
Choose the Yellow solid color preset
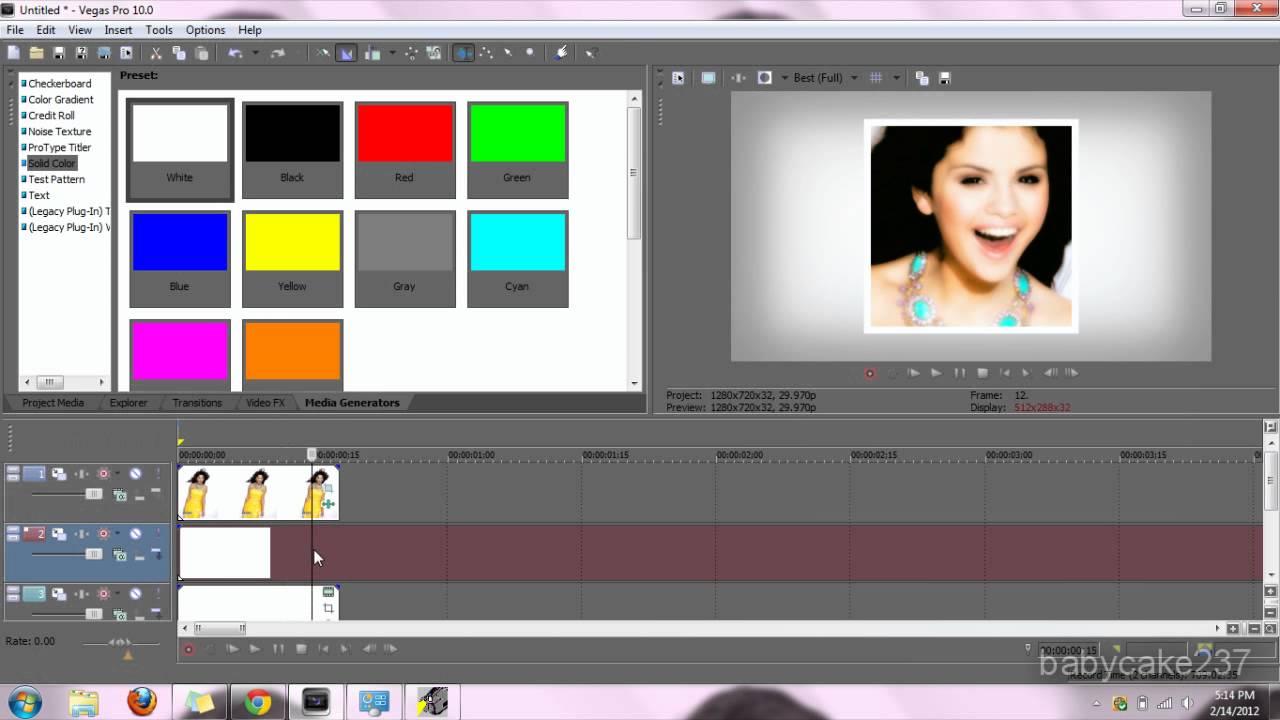pos(292,258)
